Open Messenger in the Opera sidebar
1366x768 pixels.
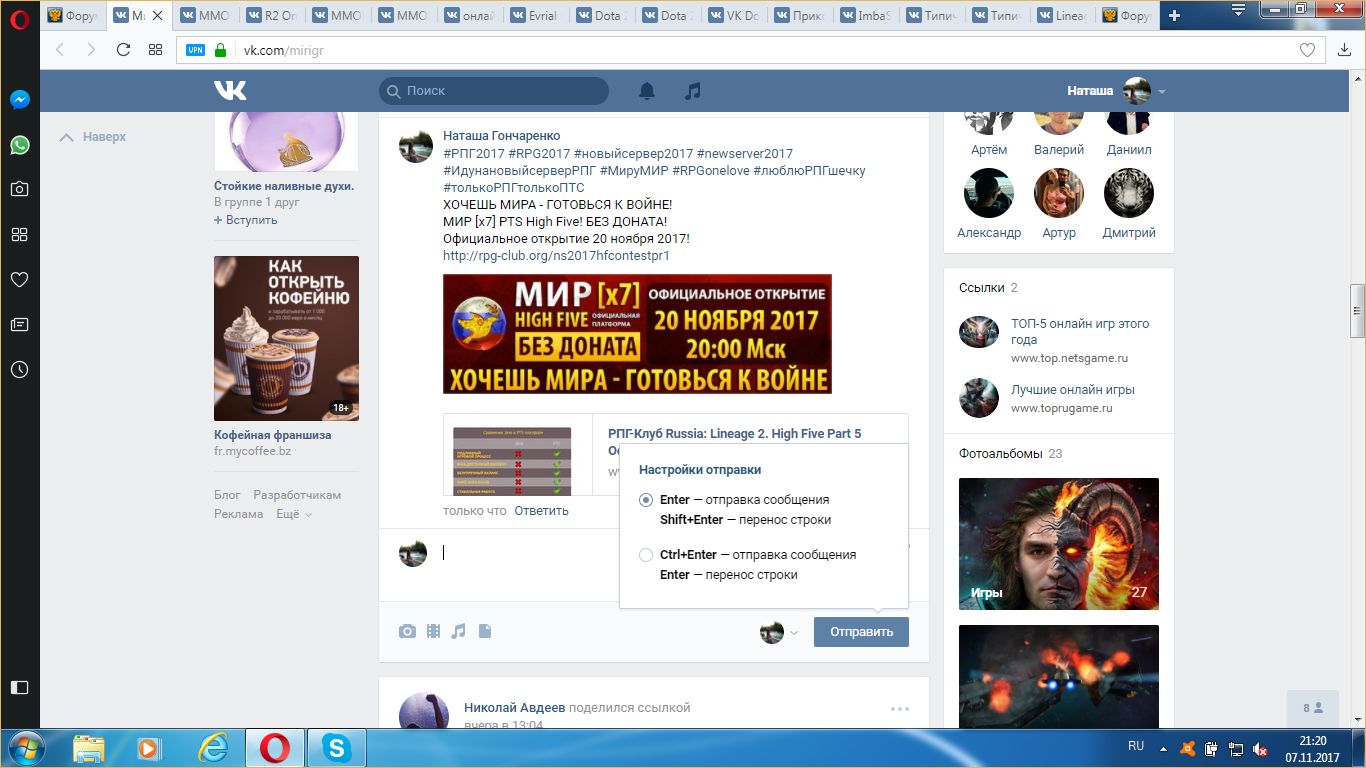tap(19, 100)
